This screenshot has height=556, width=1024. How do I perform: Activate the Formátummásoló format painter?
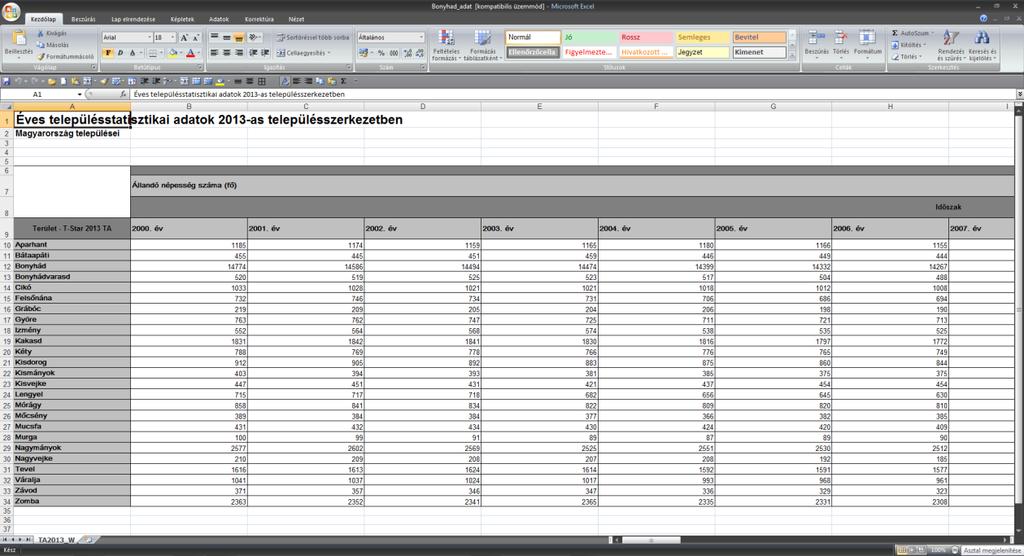click(x=65, y=57)
